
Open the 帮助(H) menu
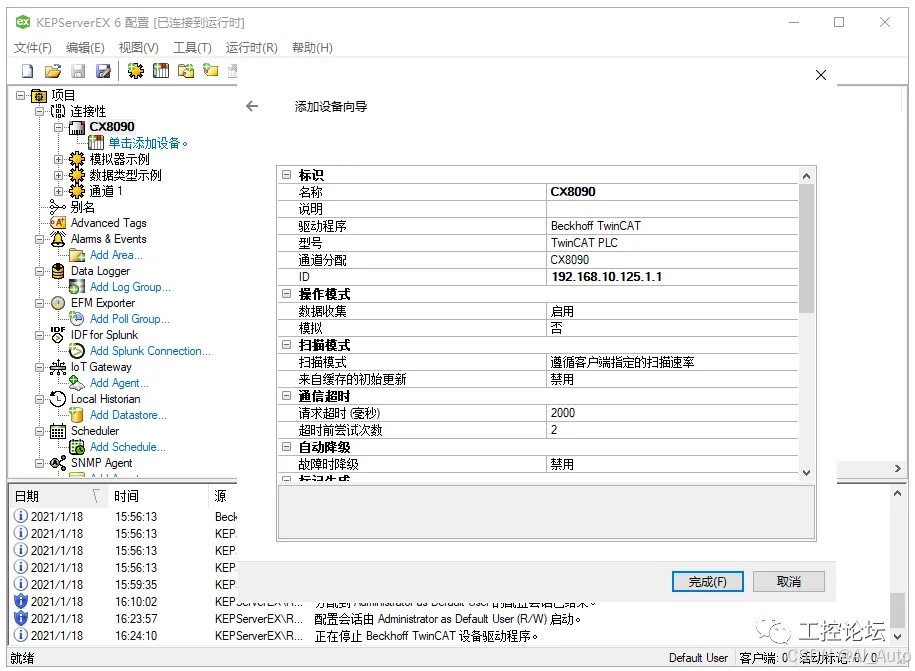pos(312,48)
